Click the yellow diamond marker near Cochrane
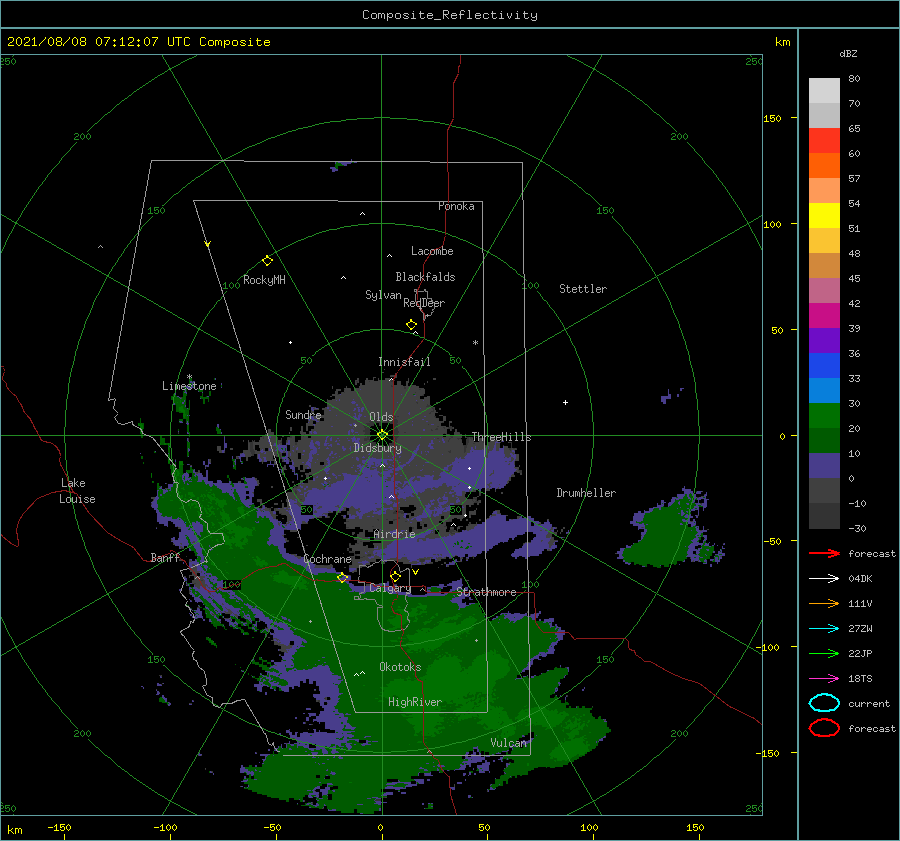 click(343, 578)
